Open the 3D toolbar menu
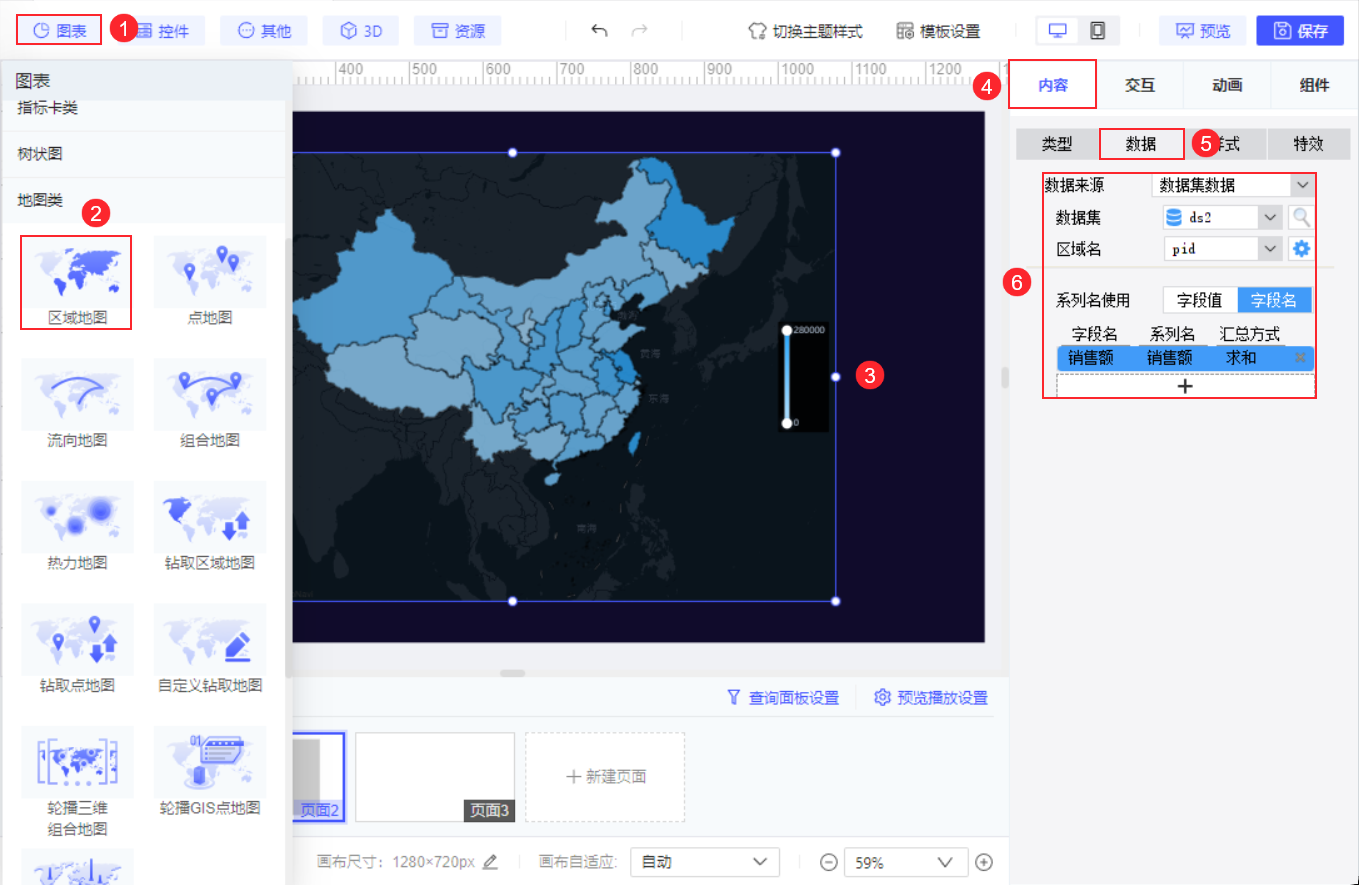1359x885 pixels. click(361, 31)
